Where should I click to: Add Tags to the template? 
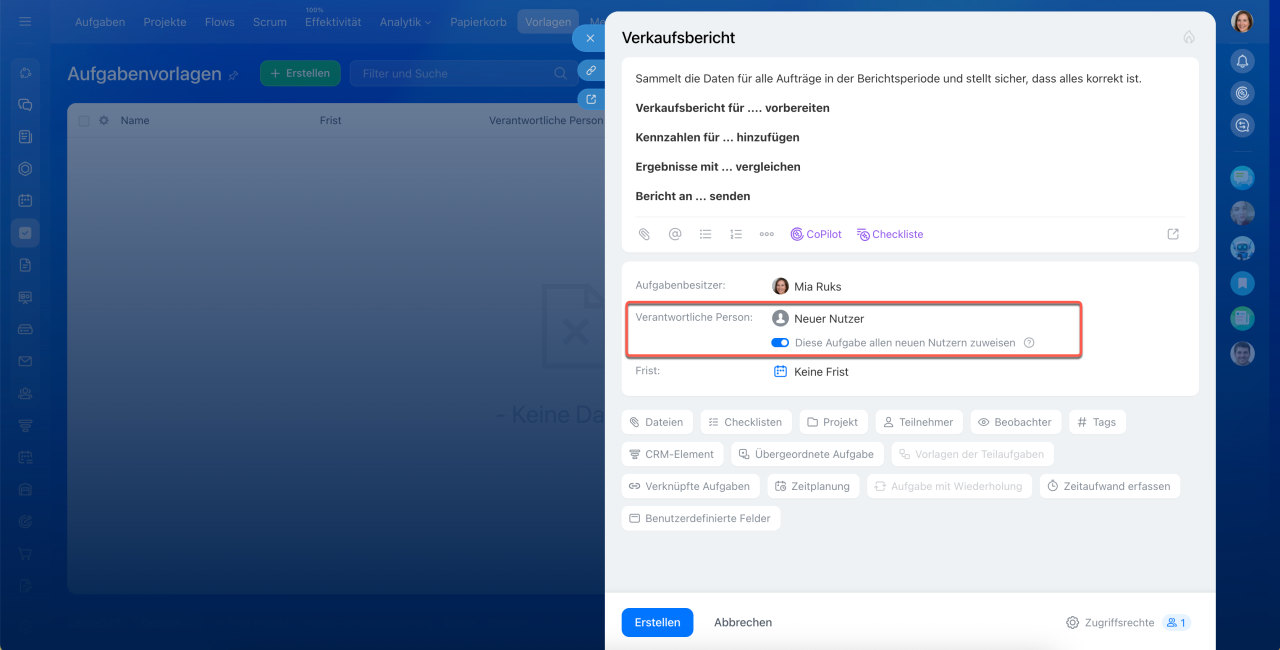pos(1097,422)
